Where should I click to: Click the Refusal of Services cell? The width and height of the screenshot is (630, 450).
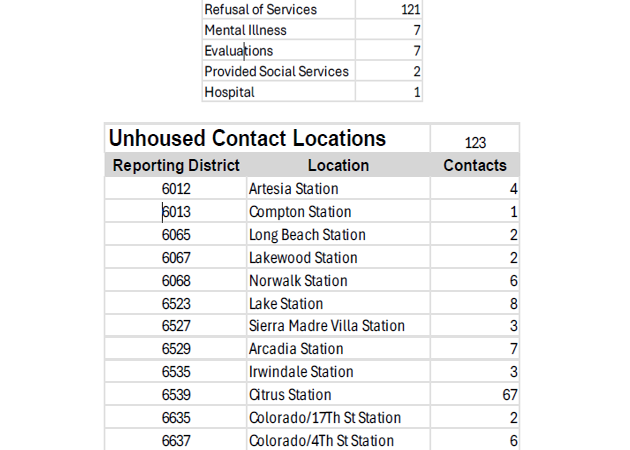(260, 10)
